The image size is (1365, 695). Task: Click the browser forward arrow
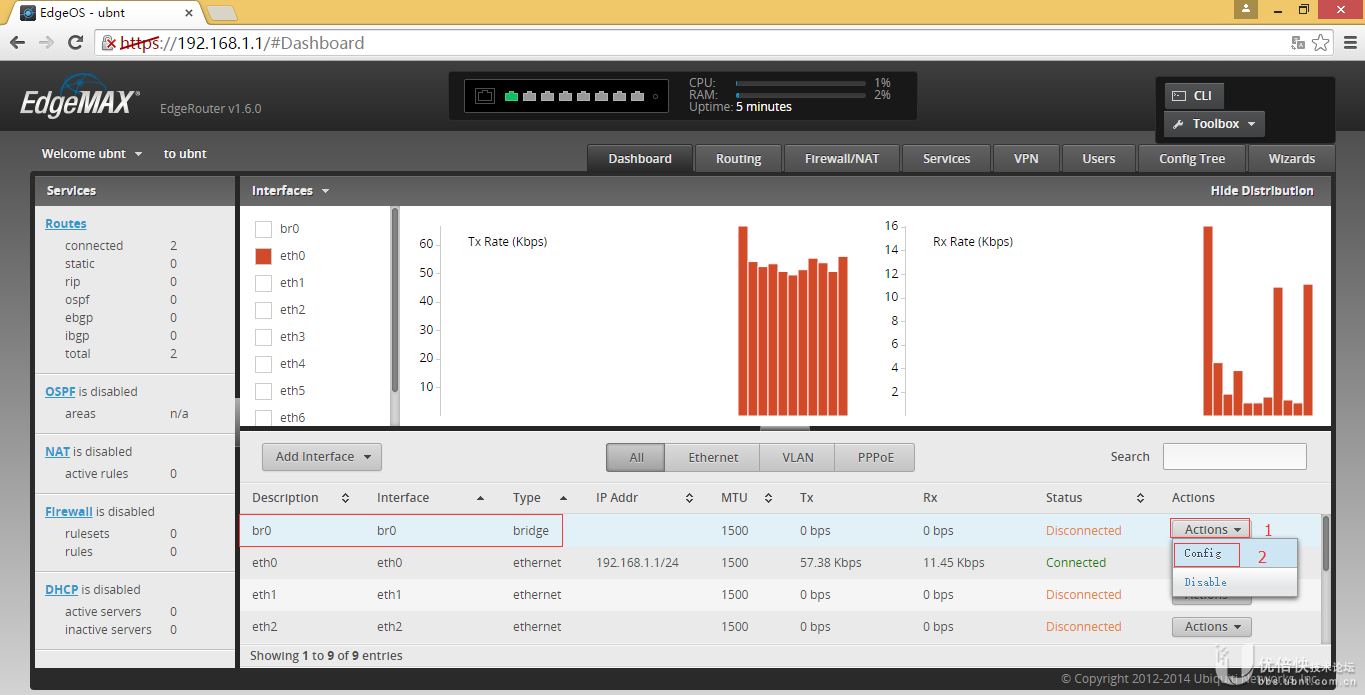click(x=46, y=43)
